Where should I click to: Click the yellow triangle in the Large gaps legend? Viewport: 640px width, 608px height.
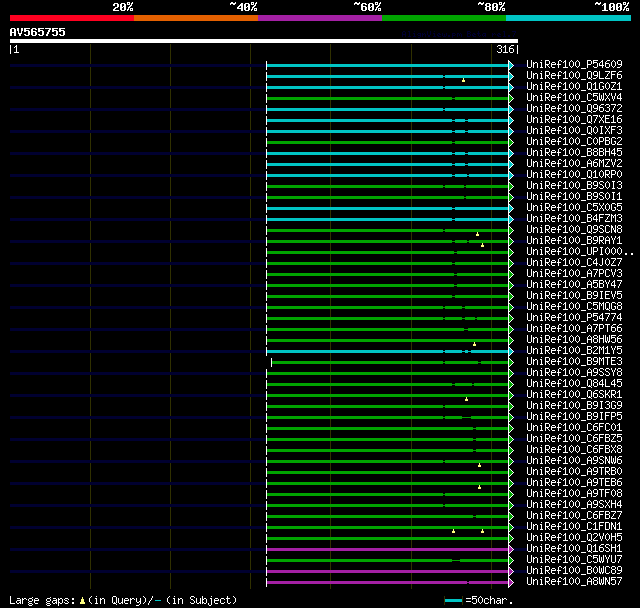pyautogui.click(x=82, y=600)
